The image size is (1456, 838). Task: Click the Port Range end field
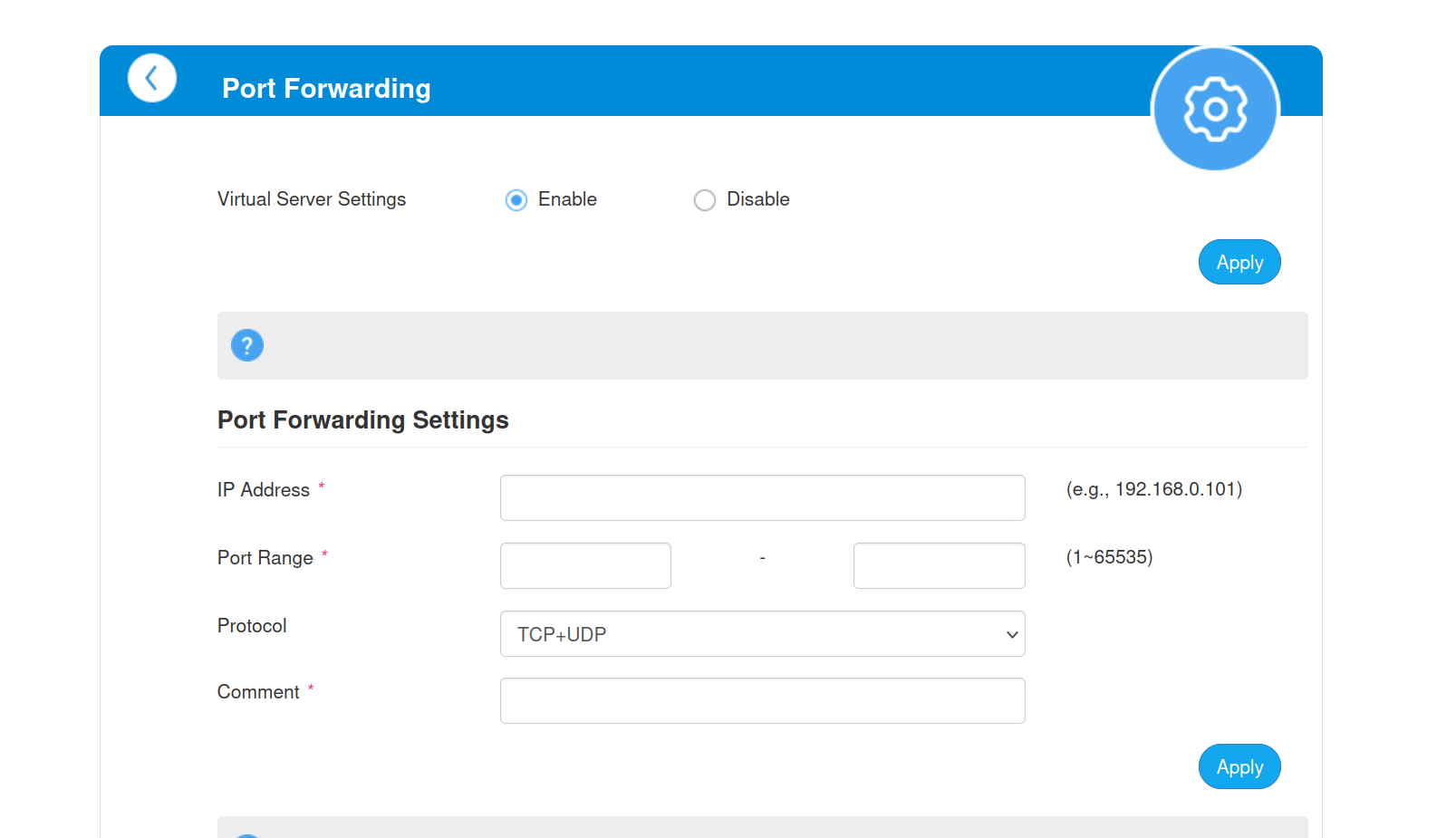pyautogui.click(x=940, y=565)
